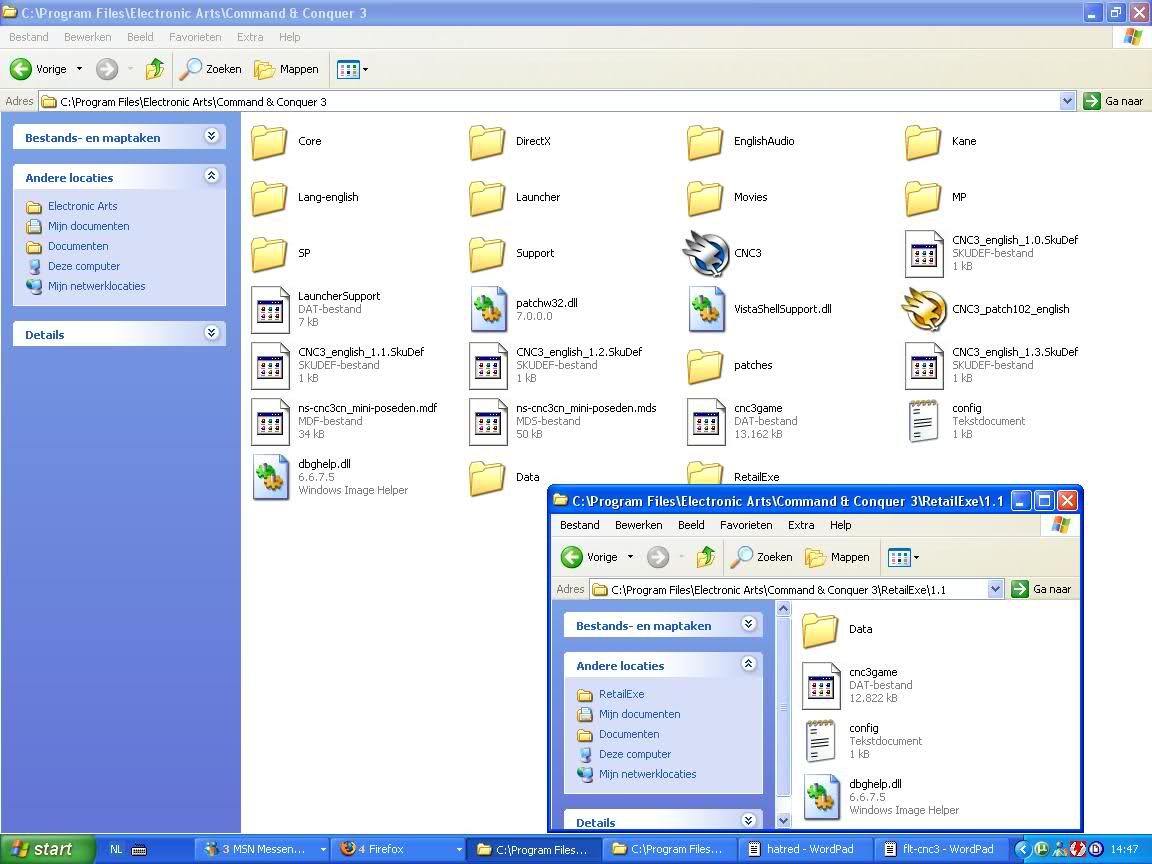Toggle Mappen folders pane in front window
Image resolution: width=1152 pixels, height=864 pixels.
click(837, 557)
